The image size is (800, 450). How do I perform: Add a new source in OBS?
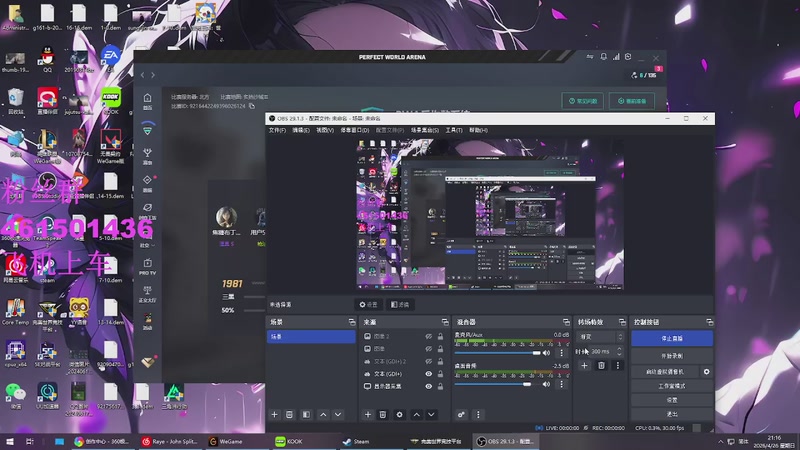click(368, 415)
